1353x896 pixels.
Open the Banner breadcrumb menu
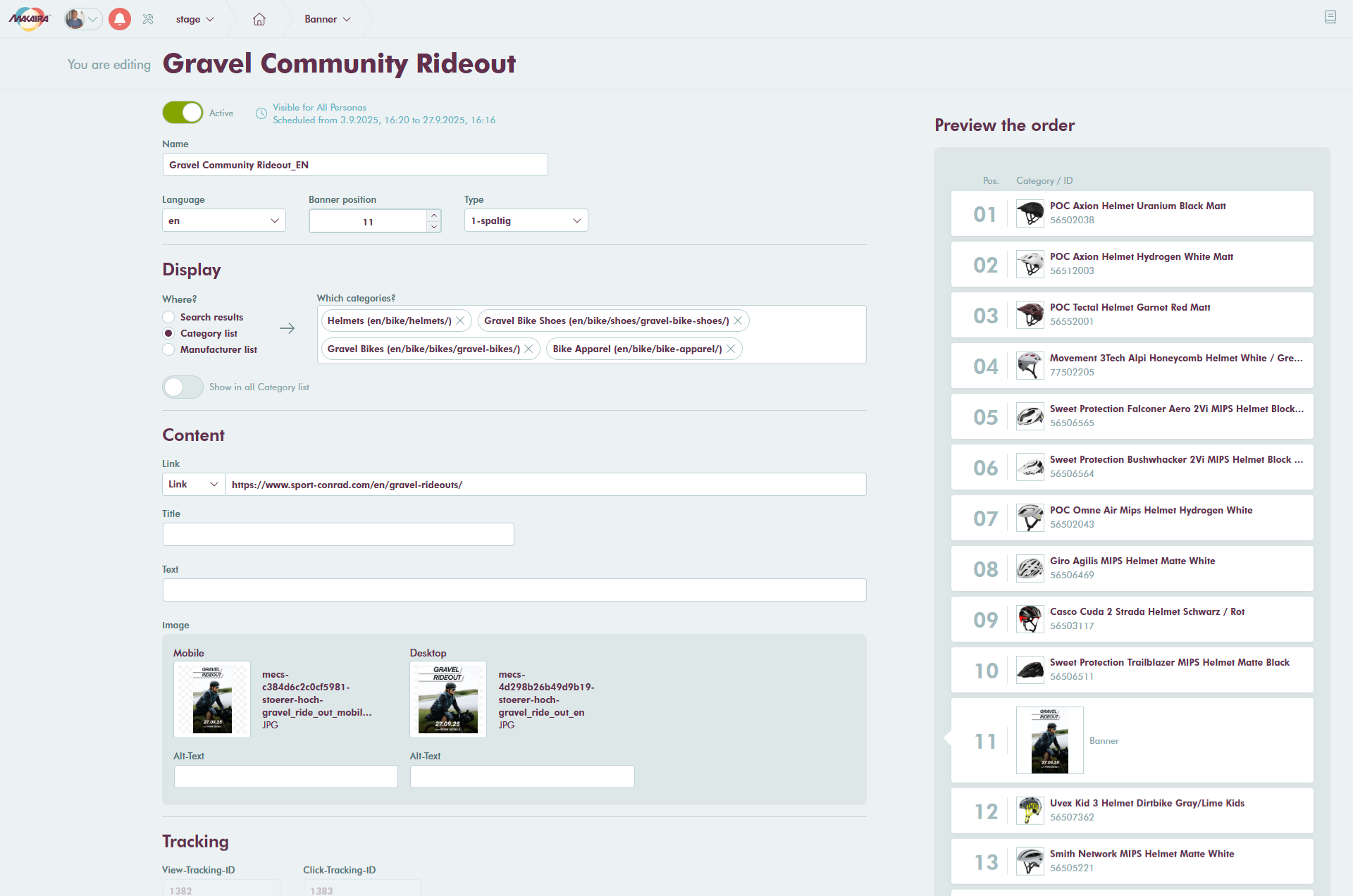tap(327, 19)
